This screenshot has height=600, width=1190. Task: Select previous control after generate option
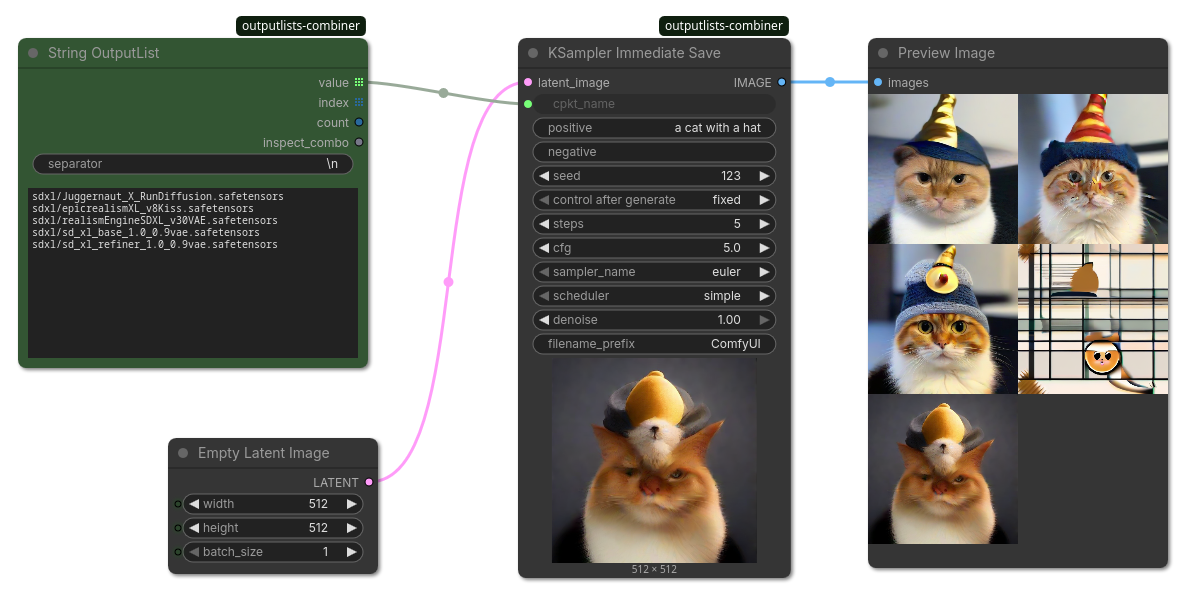(543, 199)
